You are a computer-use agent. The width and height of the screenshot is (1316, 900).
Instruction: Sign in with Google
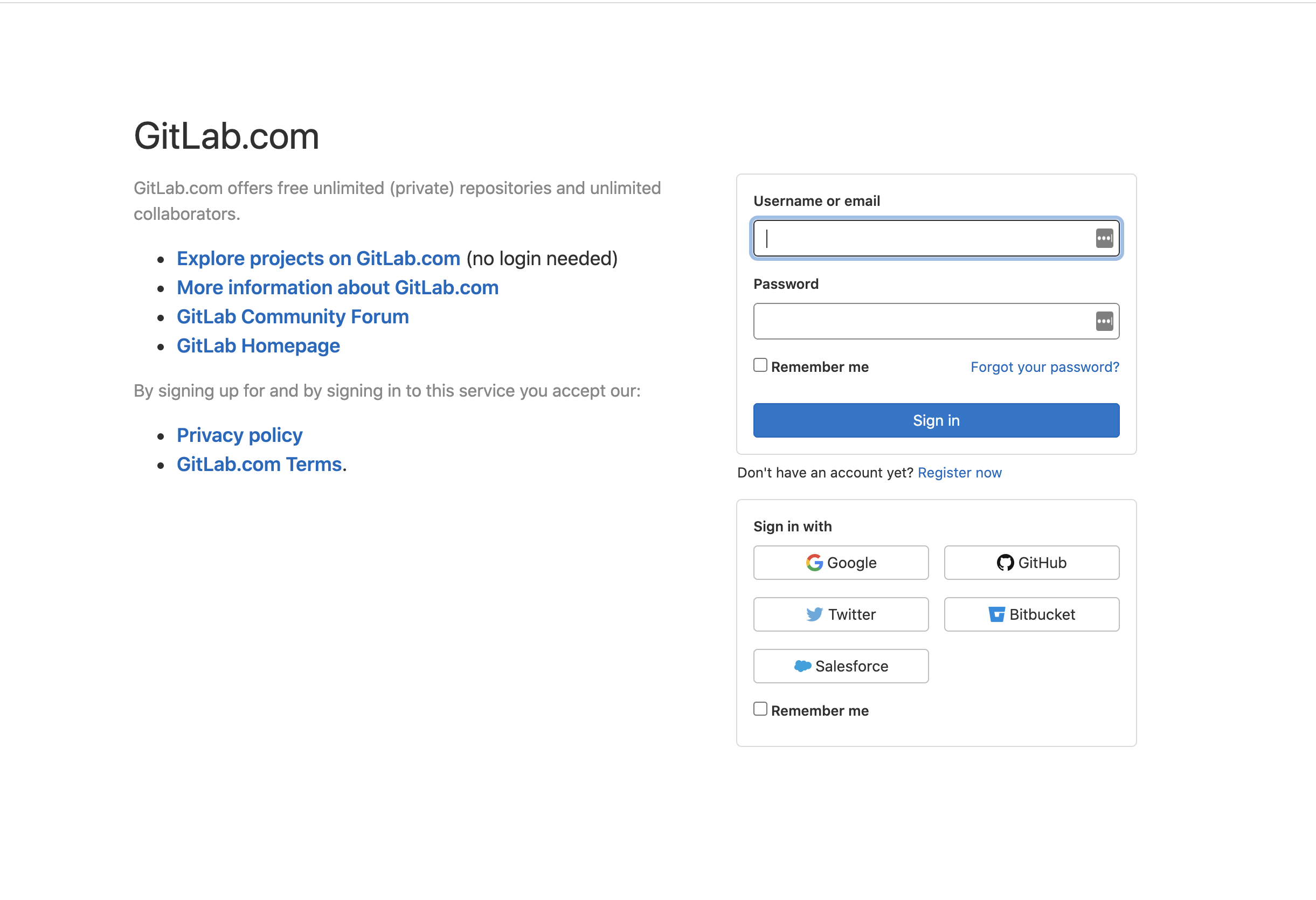click(x=840, y=563)
